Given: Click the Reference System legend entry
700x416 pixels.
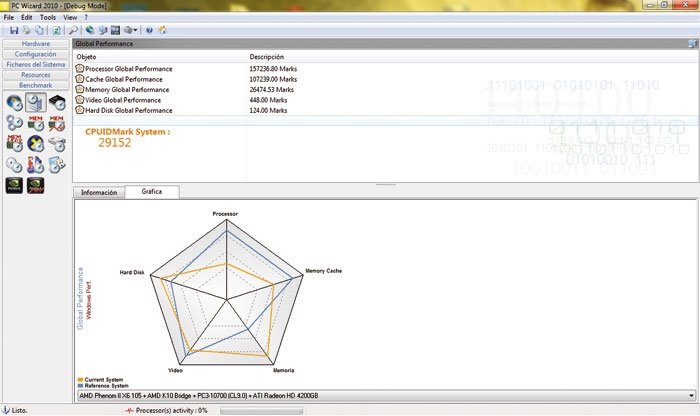Looking at the screenshot, I should pos(103,386).
